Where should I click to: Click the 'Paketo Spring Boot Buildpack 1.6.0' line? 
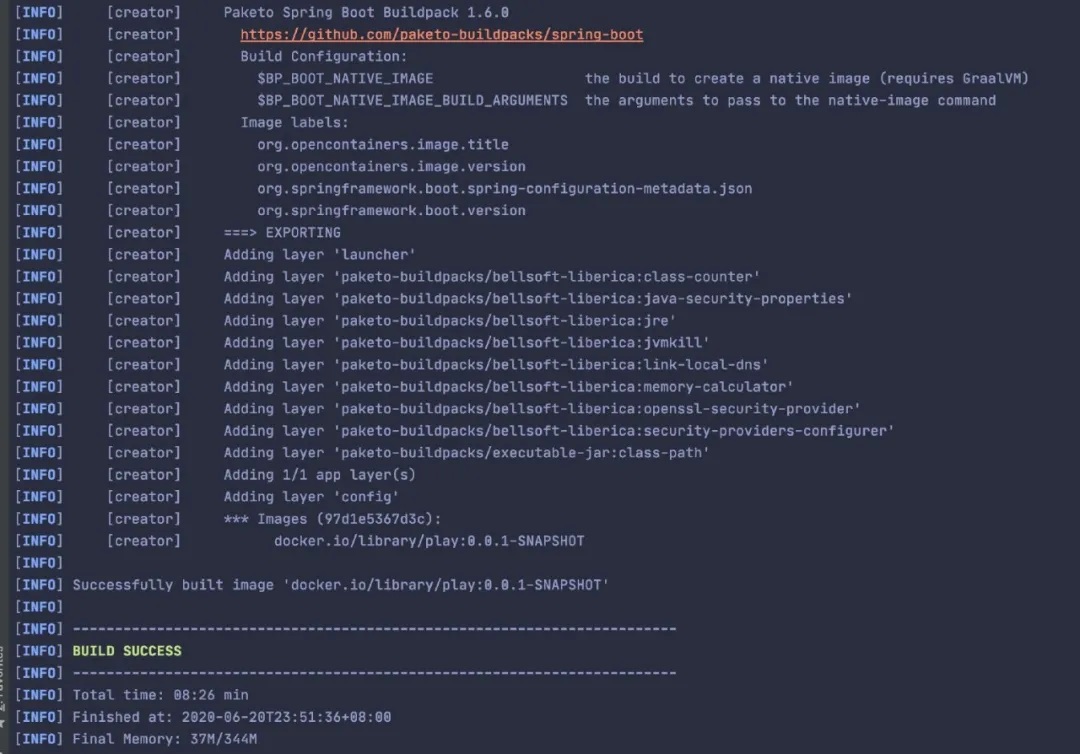(x=366, y=12)
